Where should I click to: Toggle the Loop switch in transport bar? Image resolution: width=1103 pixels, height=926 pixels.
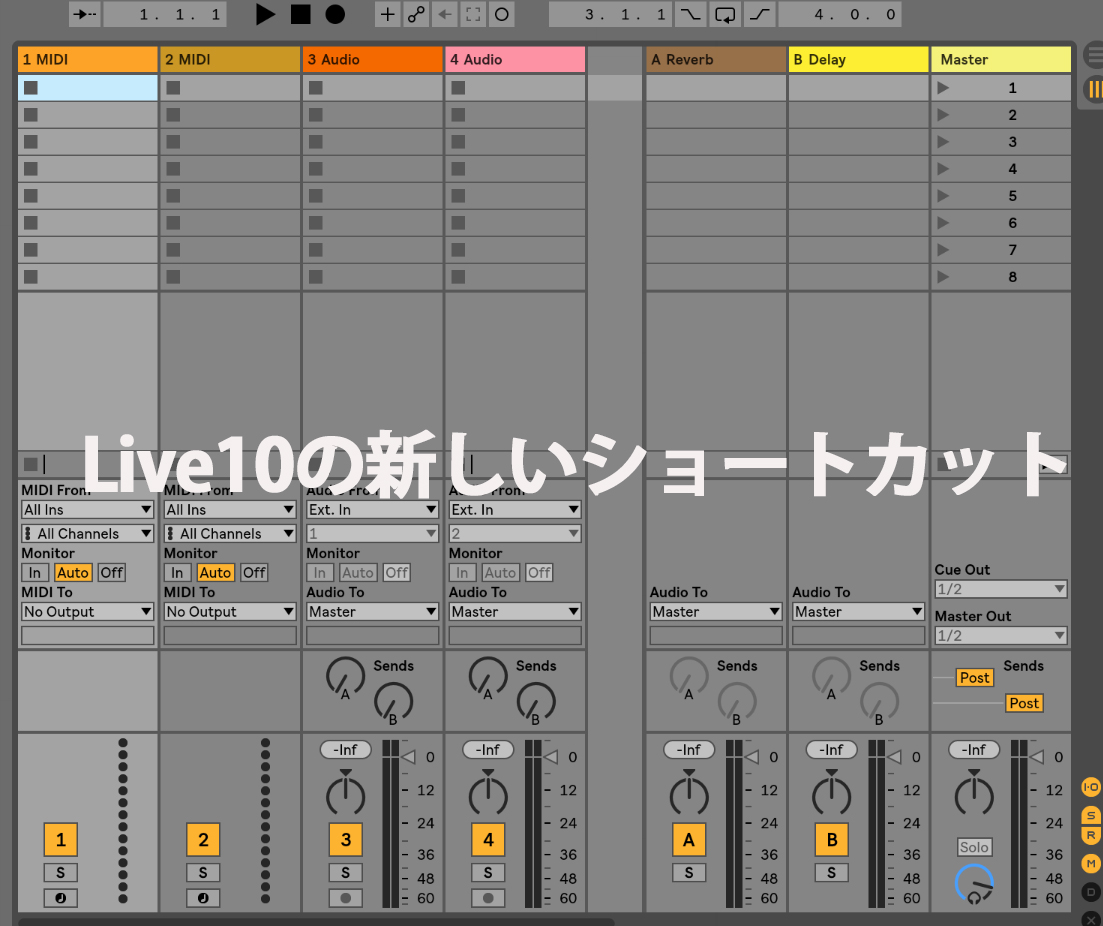pyautogui.click(x=725, y=15)
